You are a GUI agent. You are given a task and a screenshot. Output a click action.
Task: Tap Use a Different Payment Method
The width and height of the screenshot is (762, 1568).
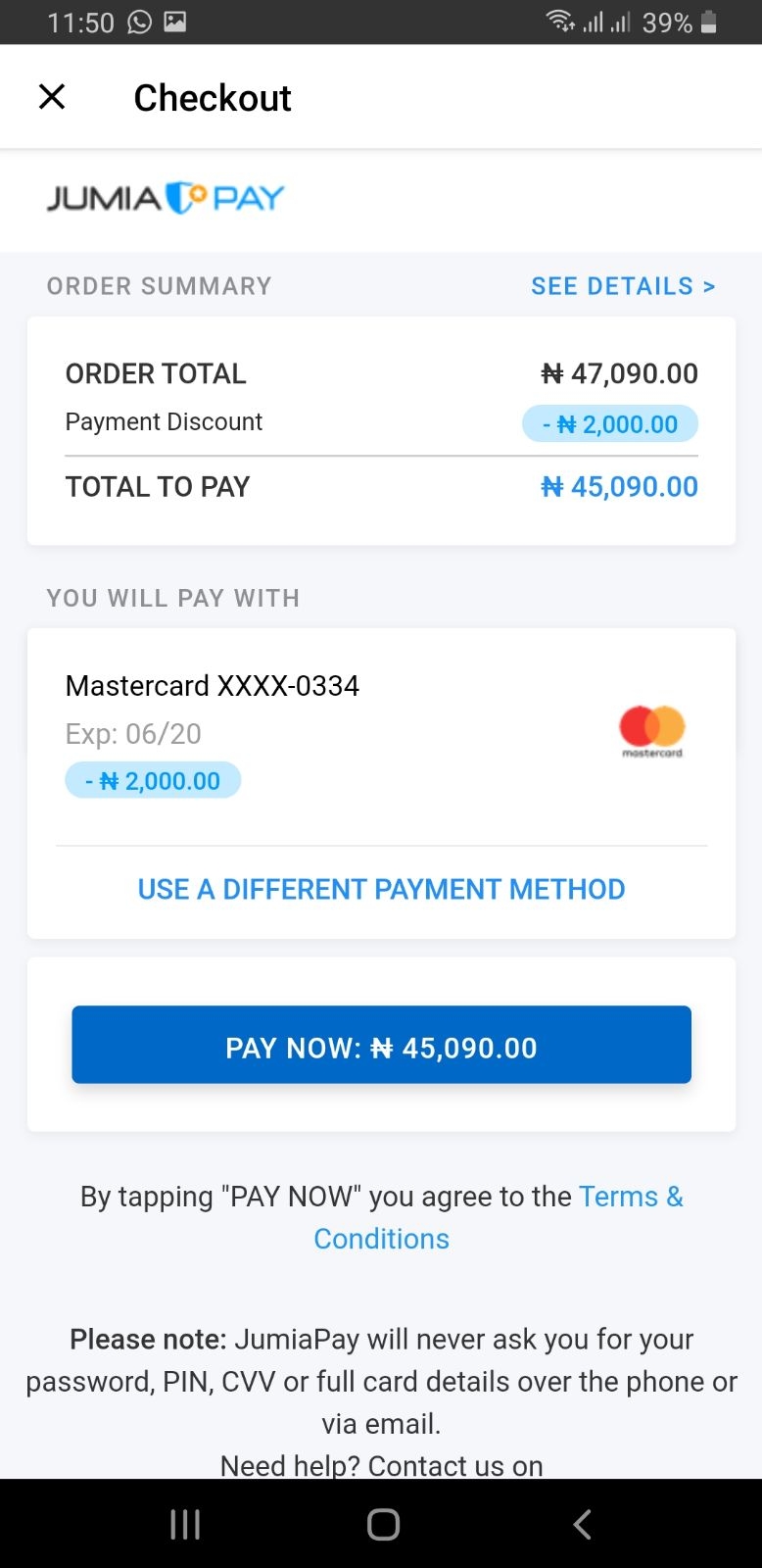click(381, 889)
